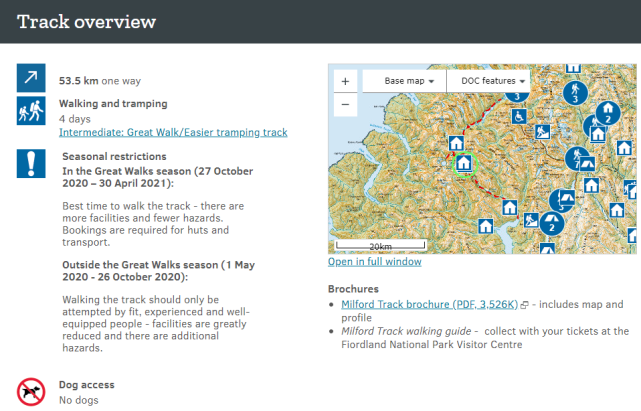This screenshot has height=411, width=641.
Task: Open the map in full window
Action: click(x=375, y=262)
